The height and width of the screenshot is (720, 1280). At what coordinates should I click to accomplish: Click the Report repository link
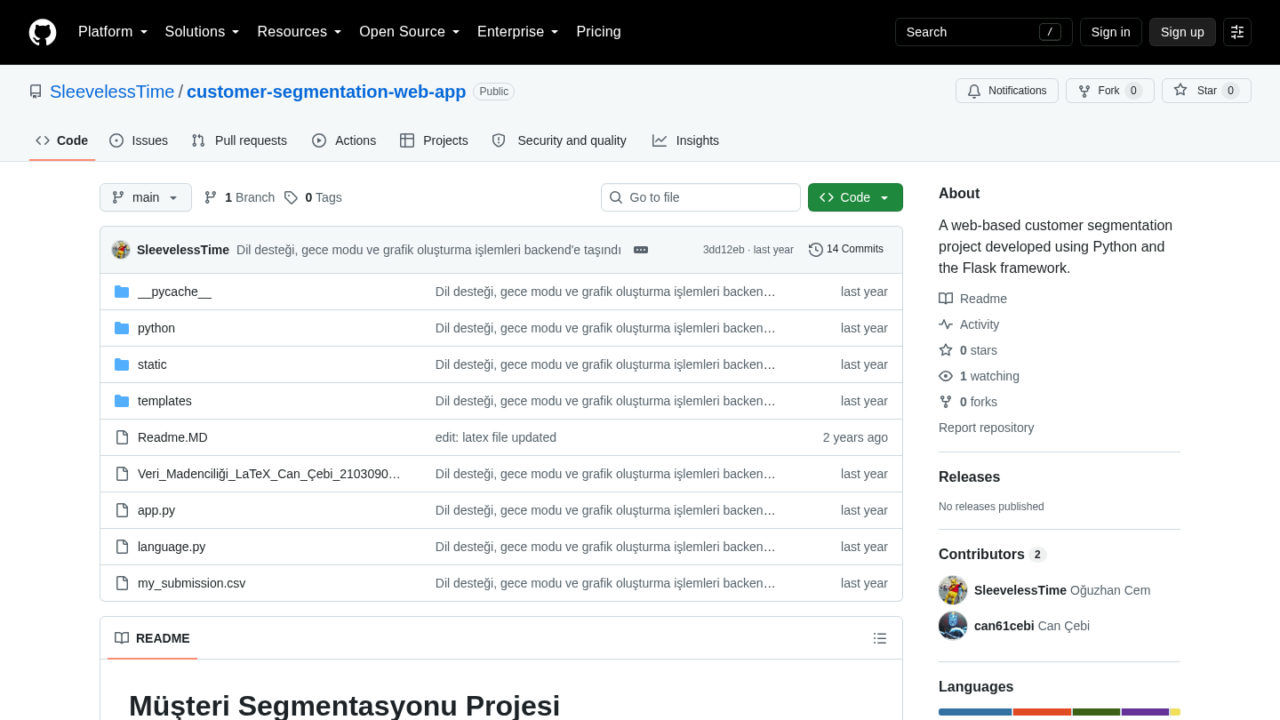click(x=986, y=428)
